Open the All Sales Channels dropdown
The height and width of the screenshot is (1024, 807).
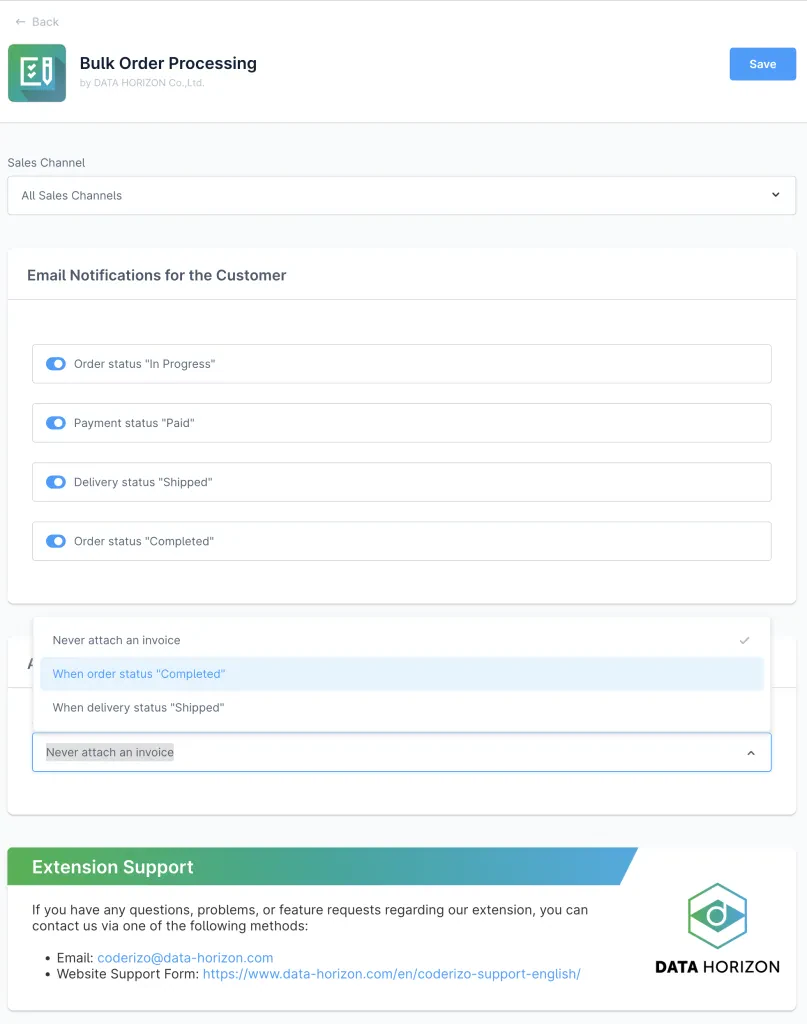(x=400, y=196)
